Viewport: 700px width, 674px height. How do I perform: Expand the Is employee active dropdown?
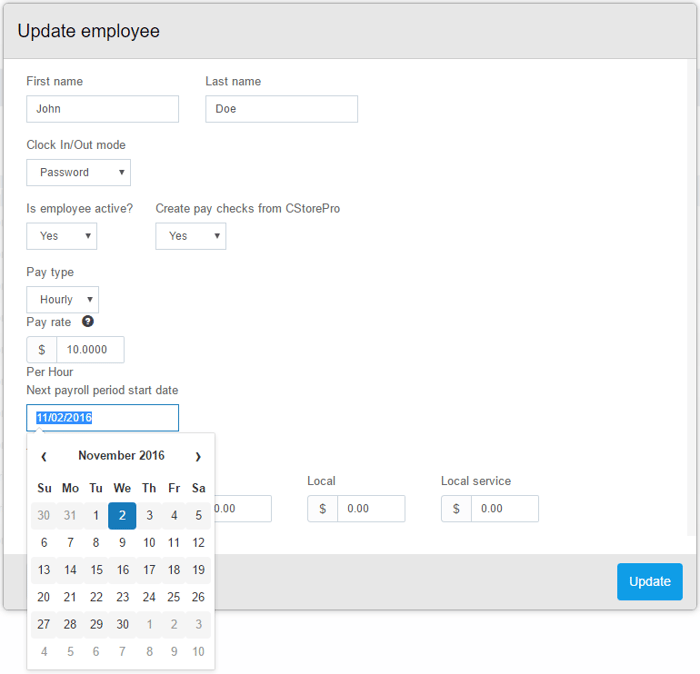point(61,236)
